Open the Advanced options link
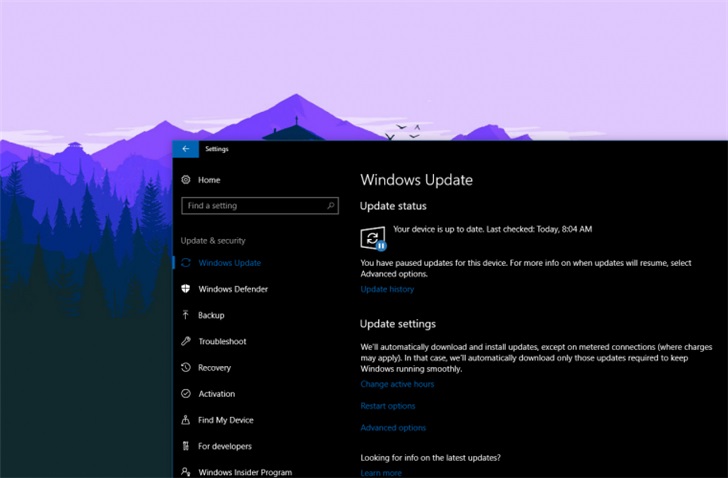728x478 pixels. click(393, 428)
